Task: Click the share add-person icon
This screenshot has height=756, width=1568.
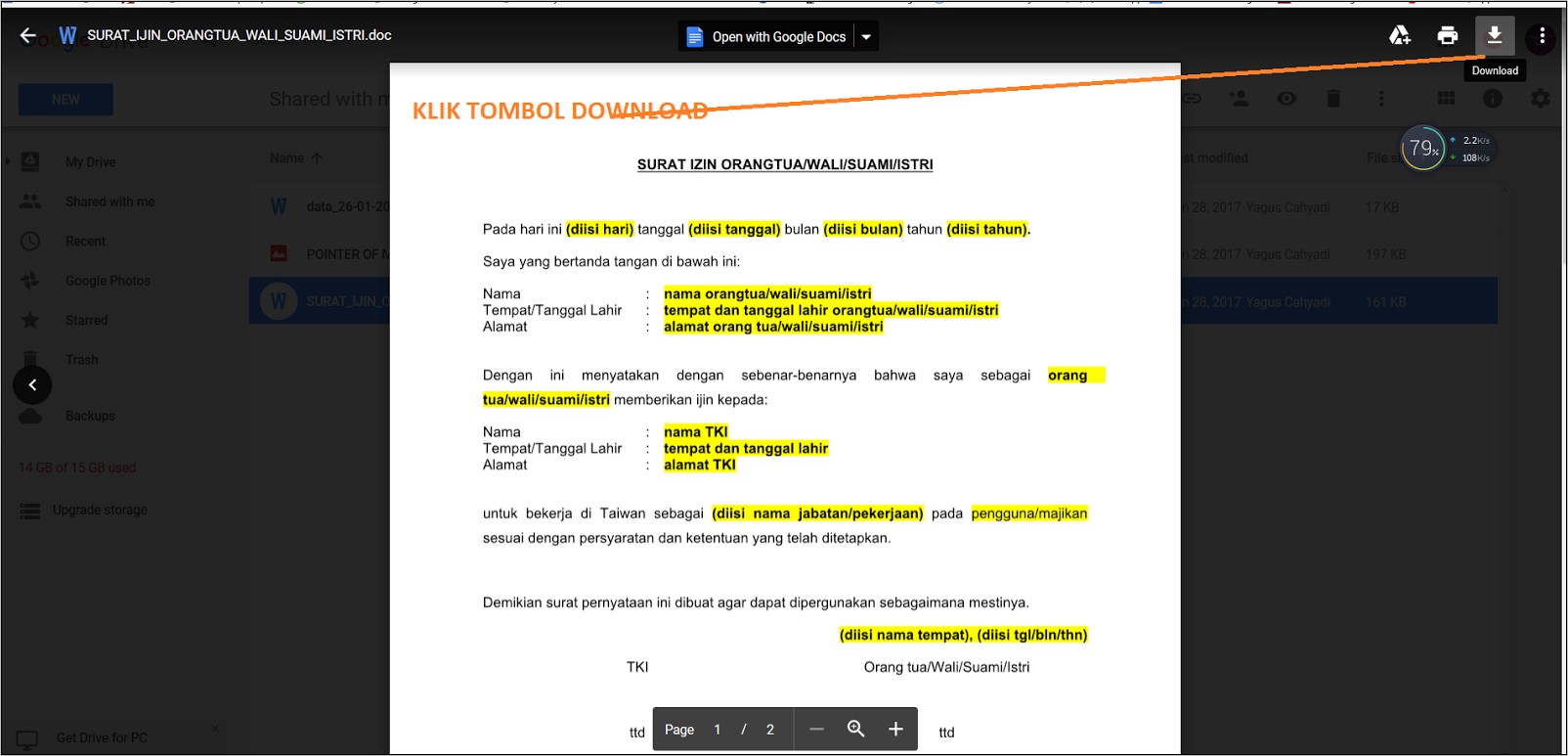Action: [1239, 99]
